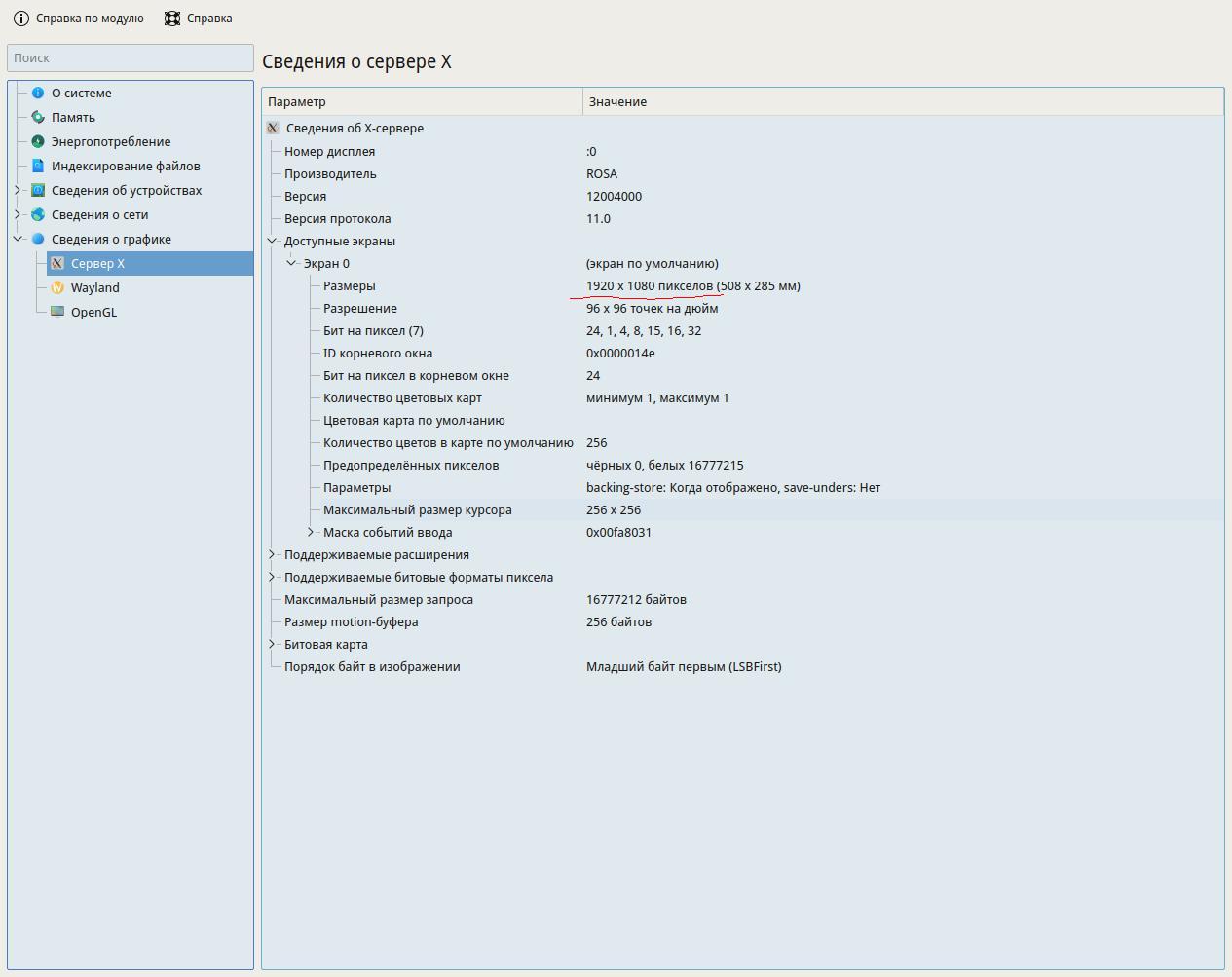The height and width of the screenshot is (977, 1232).
Task: Click the Значение column header
Action: click(x=903, y=101)
